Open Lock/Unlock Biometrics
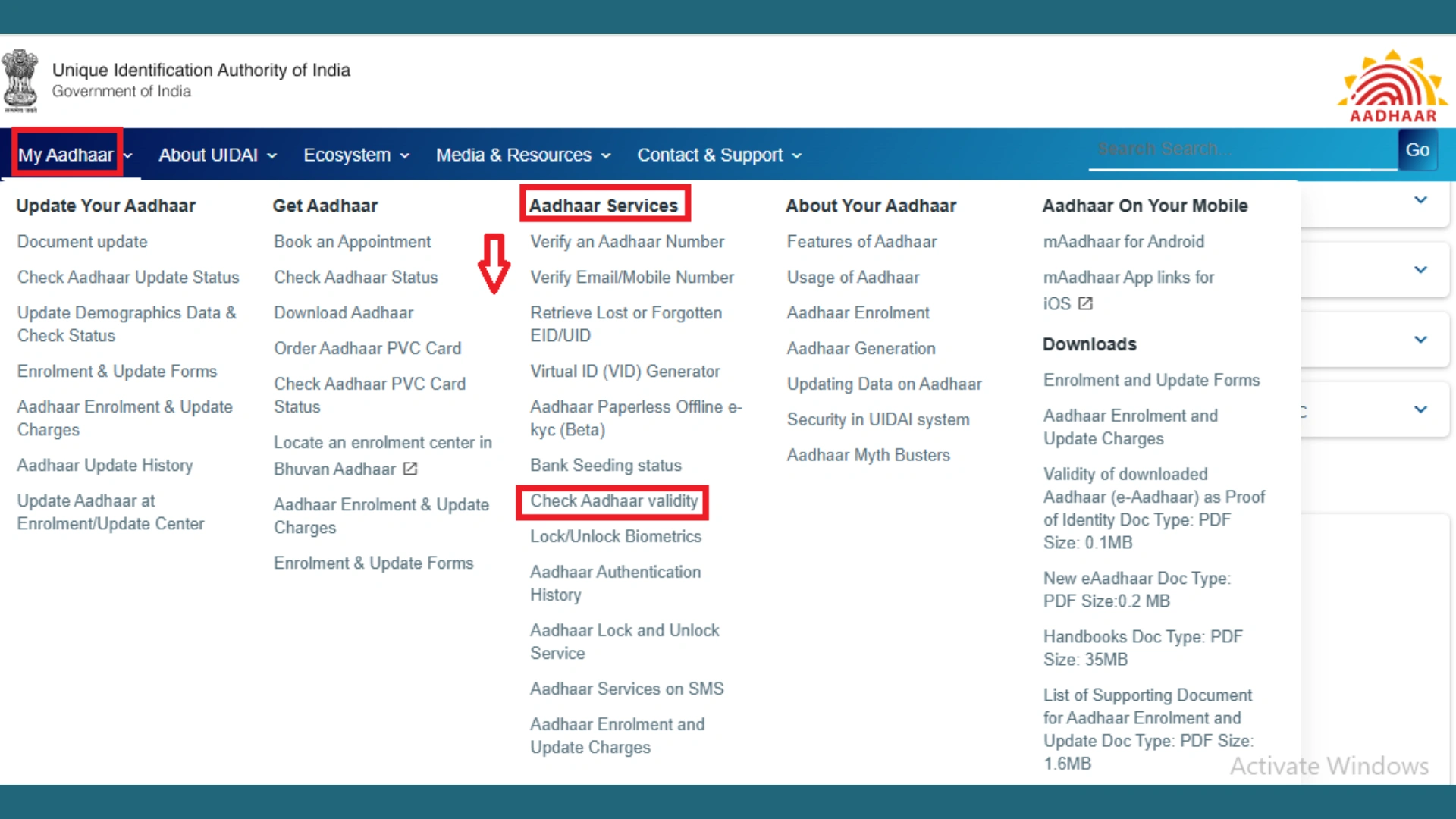The image size is (1456, 819). coord(616,537)
